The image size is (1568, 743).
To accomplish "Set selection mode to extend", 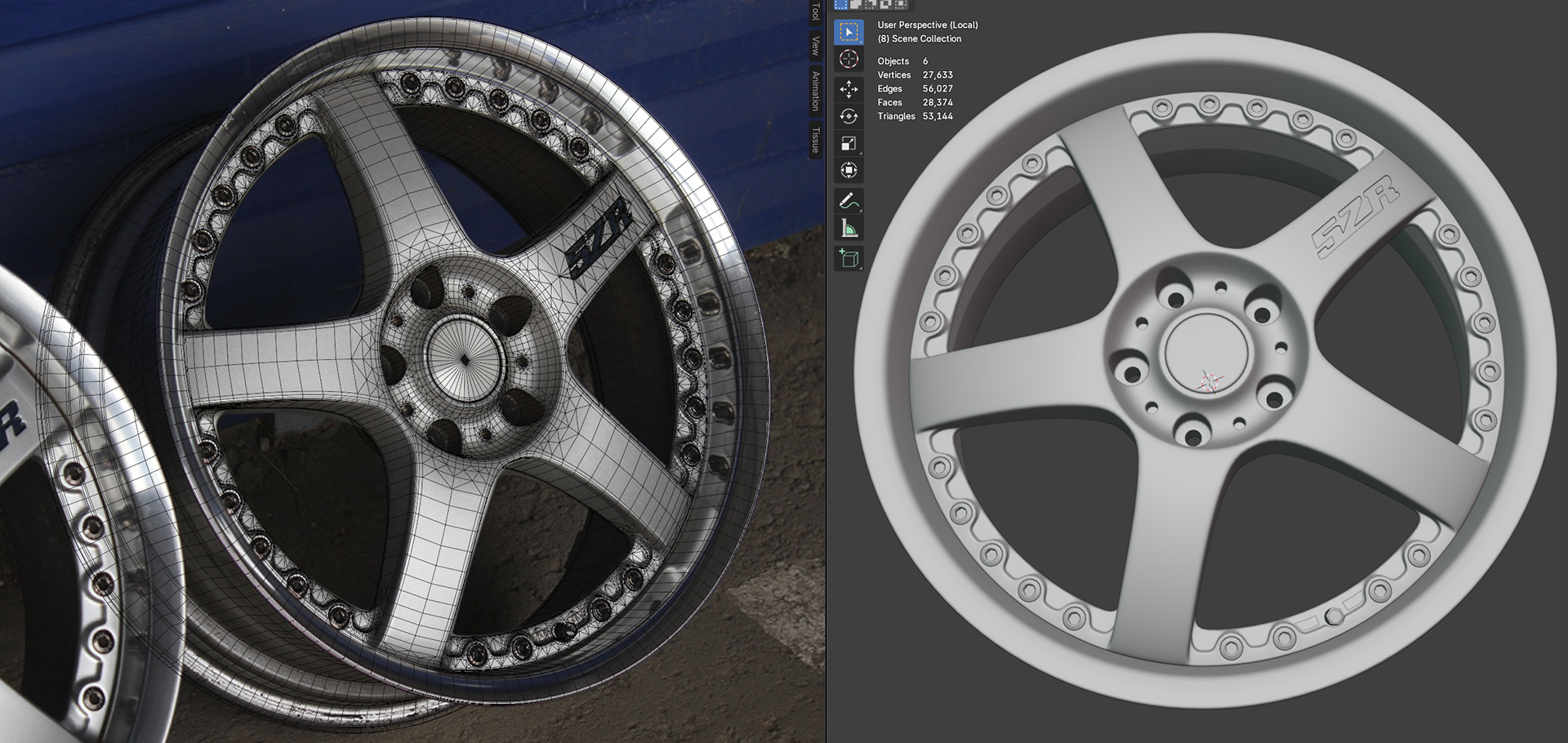I will (856, 4).
